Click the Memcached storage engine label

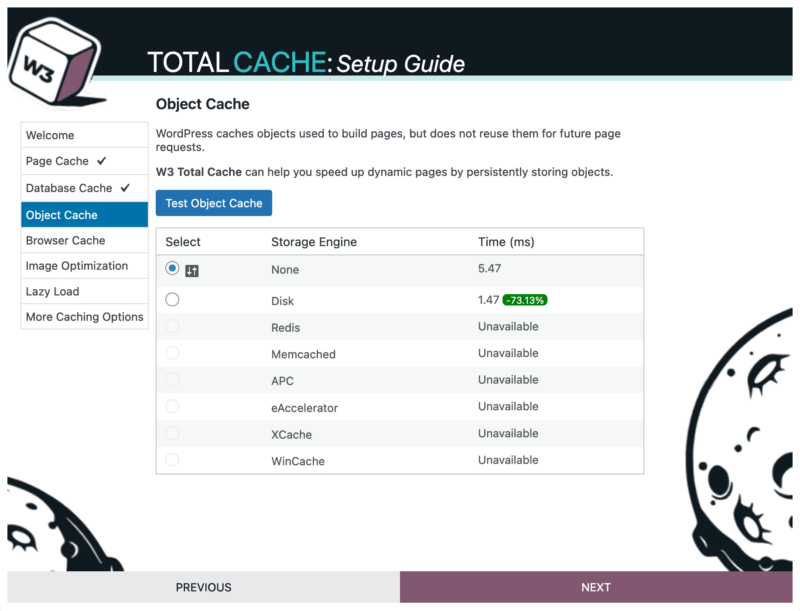pos(303,354)
